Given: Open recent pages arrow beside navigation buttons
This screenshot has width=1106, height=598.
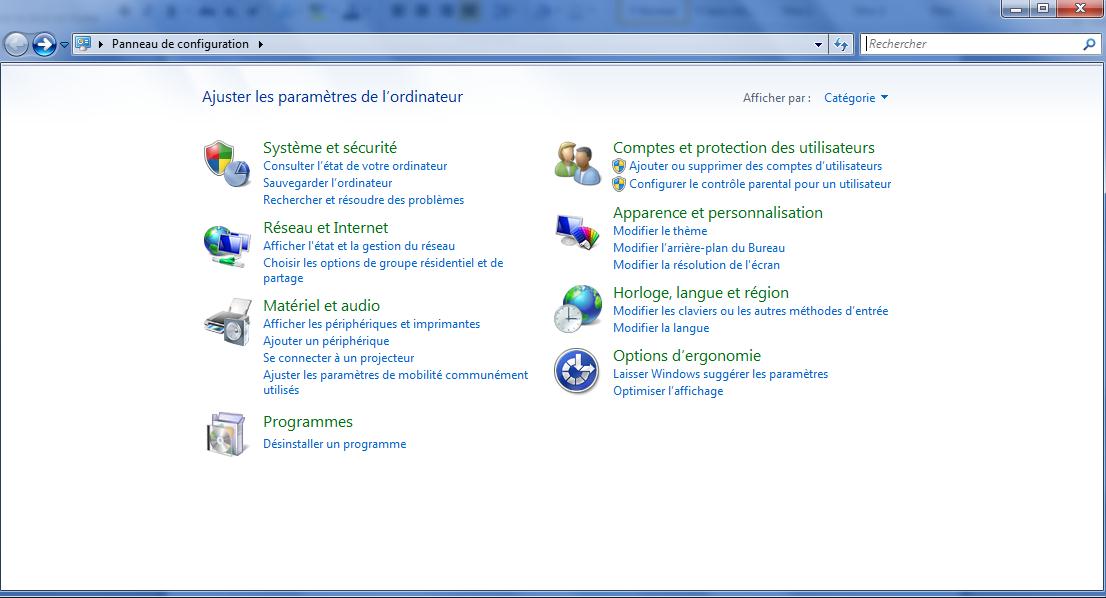Looking at the screenshot, I should click(x=65, y=45).
